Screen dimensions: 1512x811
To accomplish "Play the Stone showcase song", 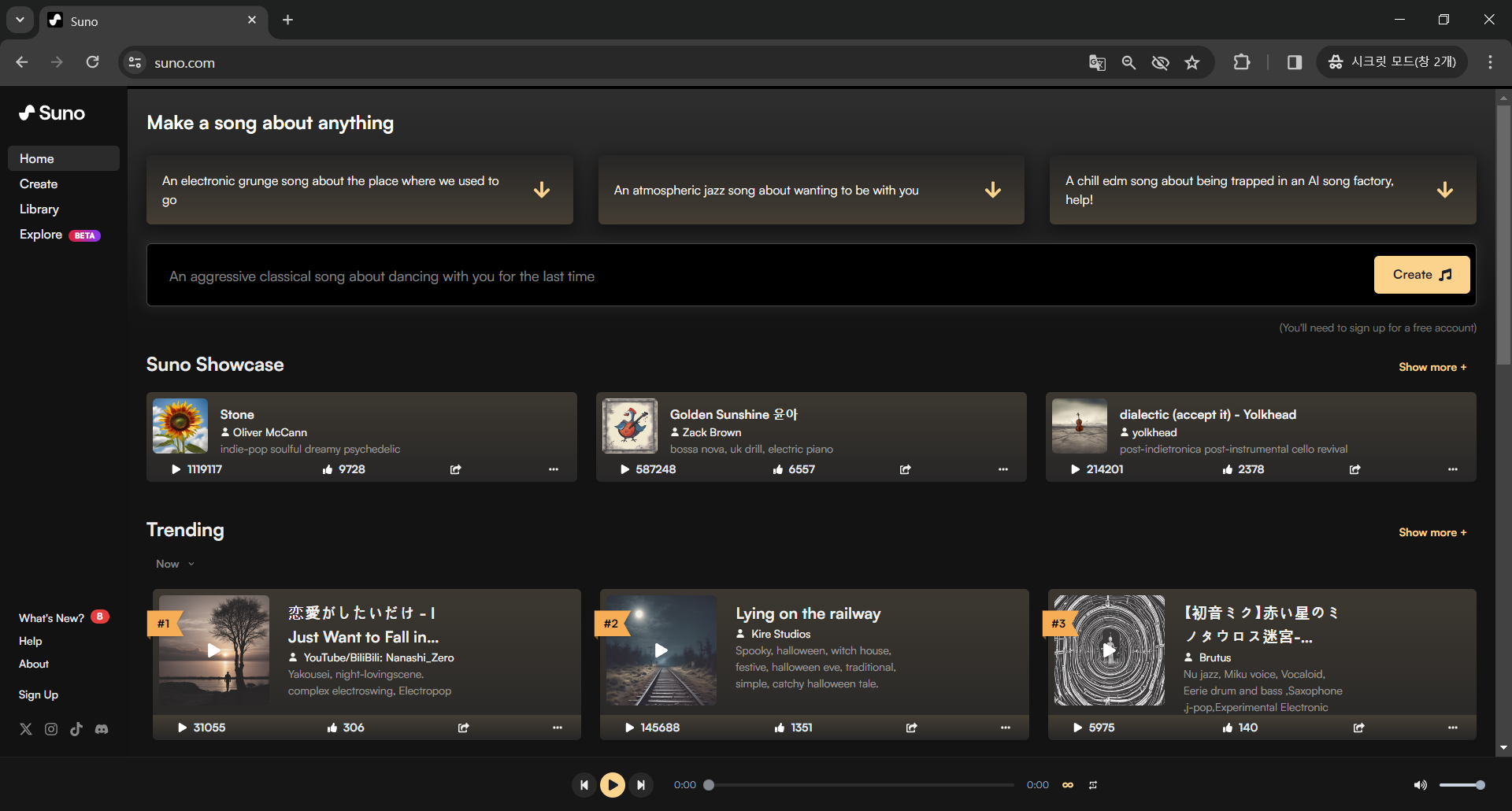I will point(176,469).
